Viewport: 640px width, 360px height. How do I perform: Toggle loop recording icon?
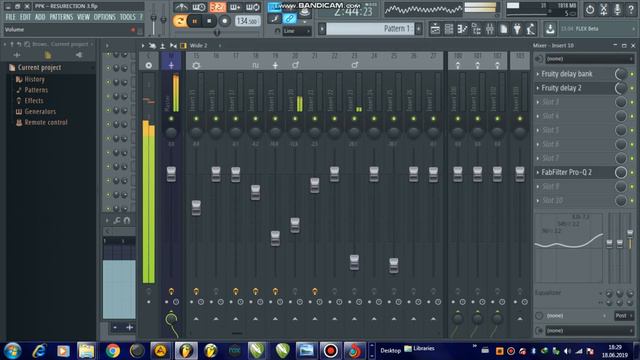tap(253, 7)
